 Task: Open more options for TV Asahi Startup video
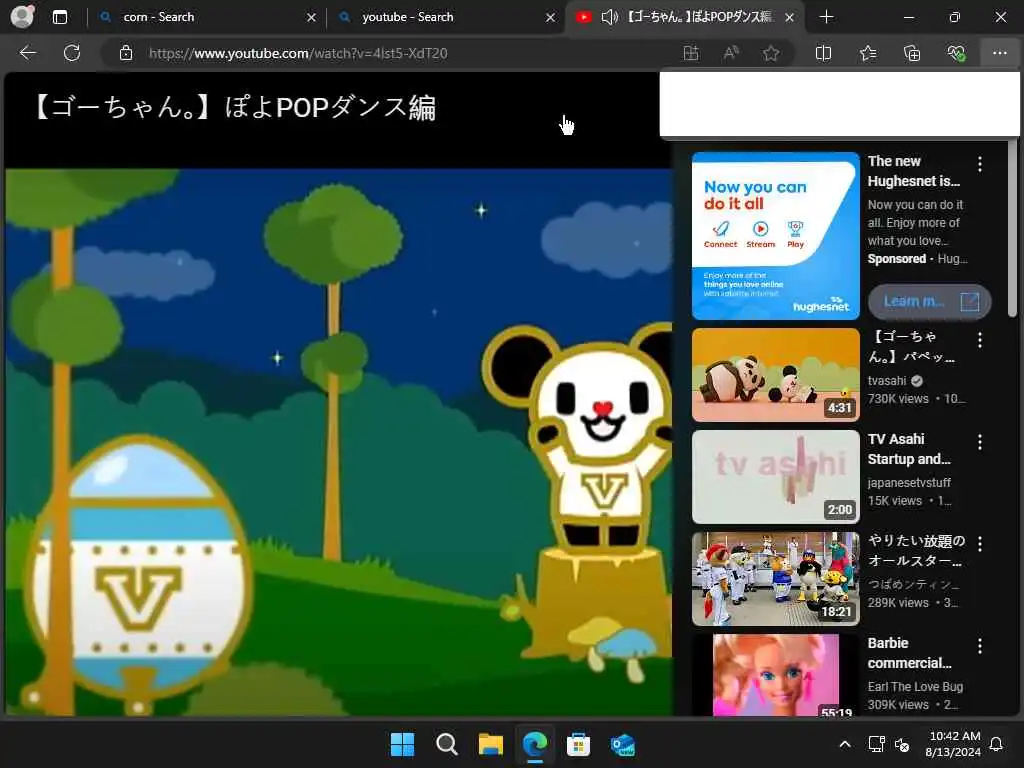click(x=980, y=442)
